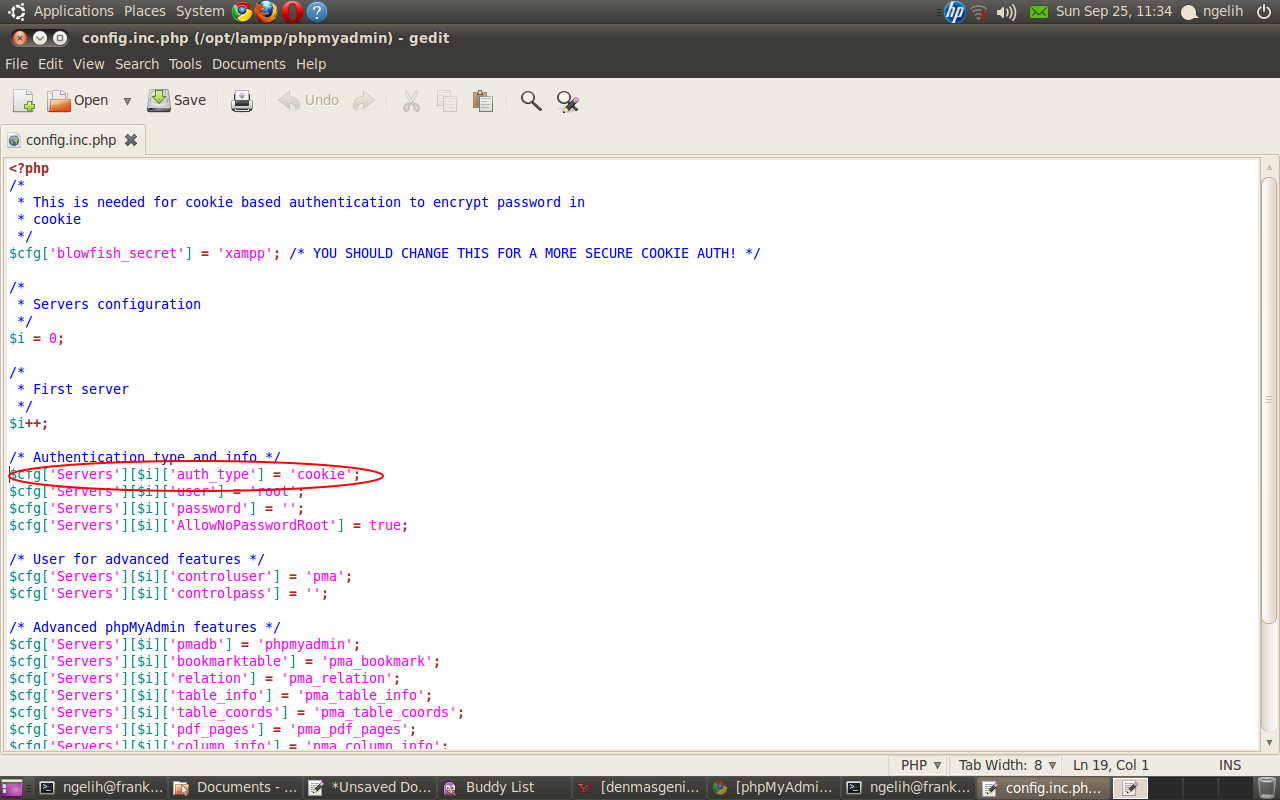Open the Search menu
Image resolution: width=1280 pixels, height=800 pixels.
(x=137, y=64)
